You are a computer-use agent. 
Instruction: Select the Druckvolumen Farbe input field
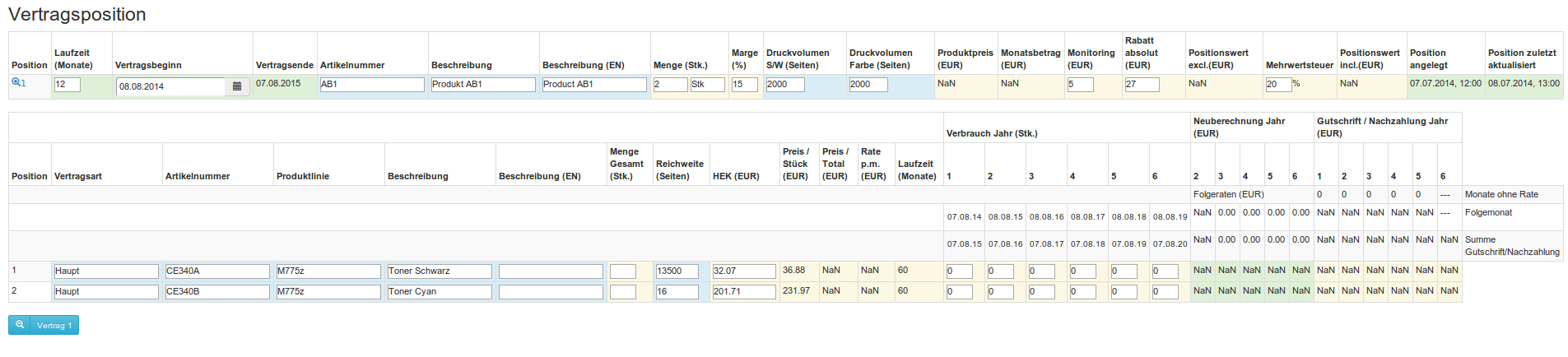tap(868, 85)
